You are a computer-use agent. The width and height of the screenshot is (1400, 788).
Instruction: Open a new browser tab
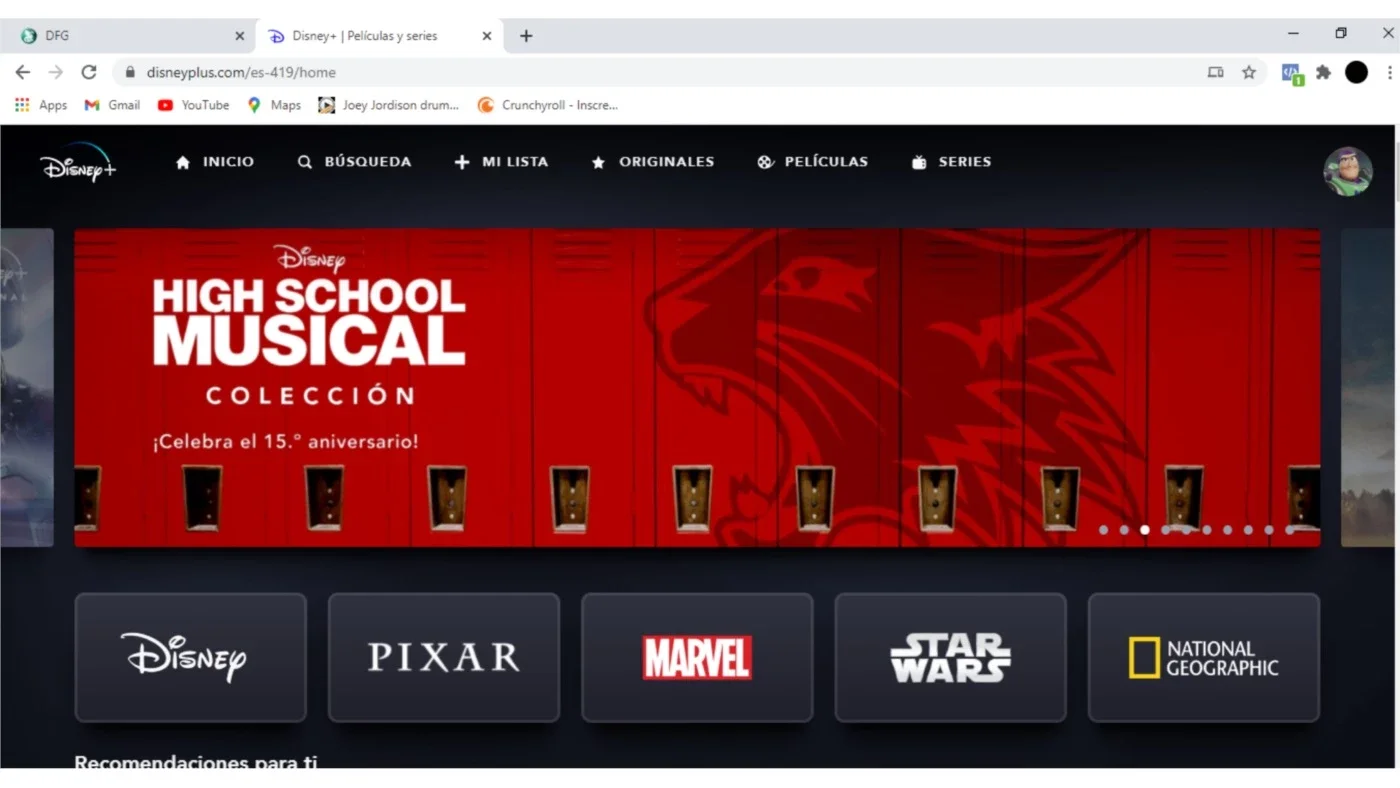click(526, 36)
